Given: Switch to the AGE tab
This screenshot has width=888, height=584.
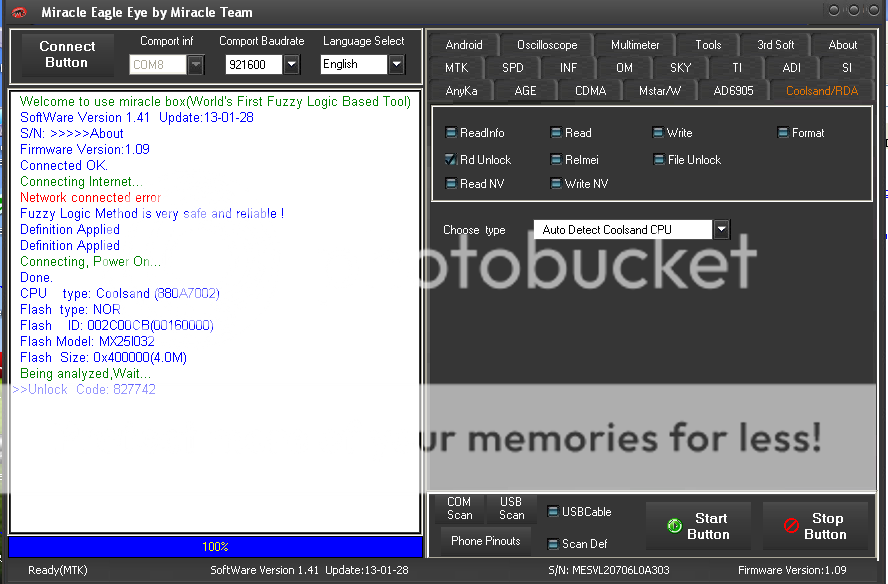Looking at the screenshot, I should click(x=526, y=91).
